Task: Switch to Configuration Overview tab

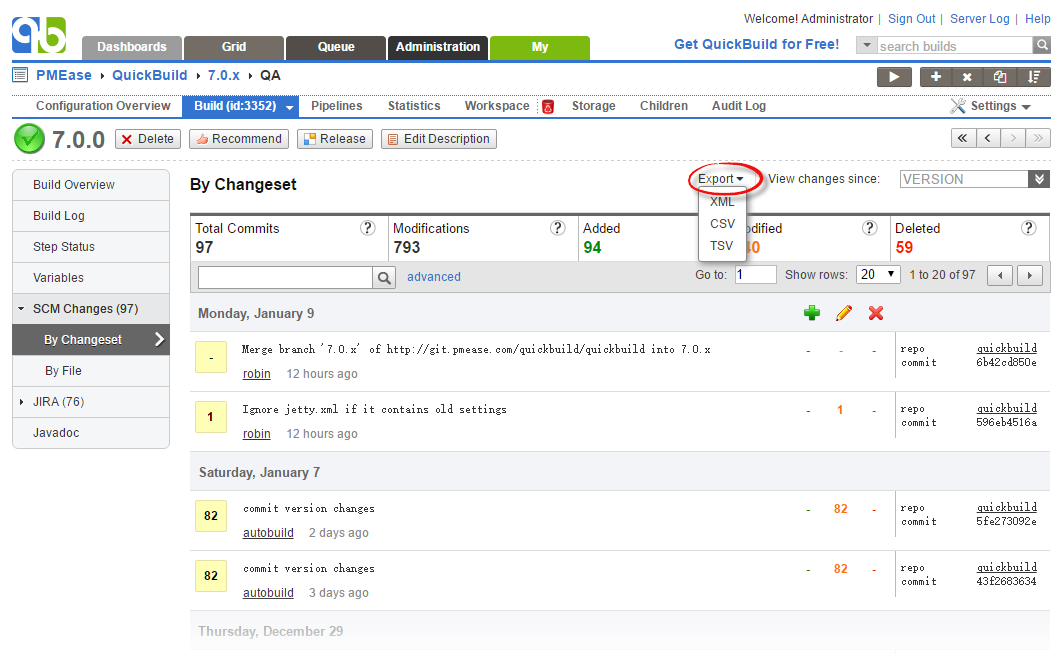Action: [x=103, y=106]
